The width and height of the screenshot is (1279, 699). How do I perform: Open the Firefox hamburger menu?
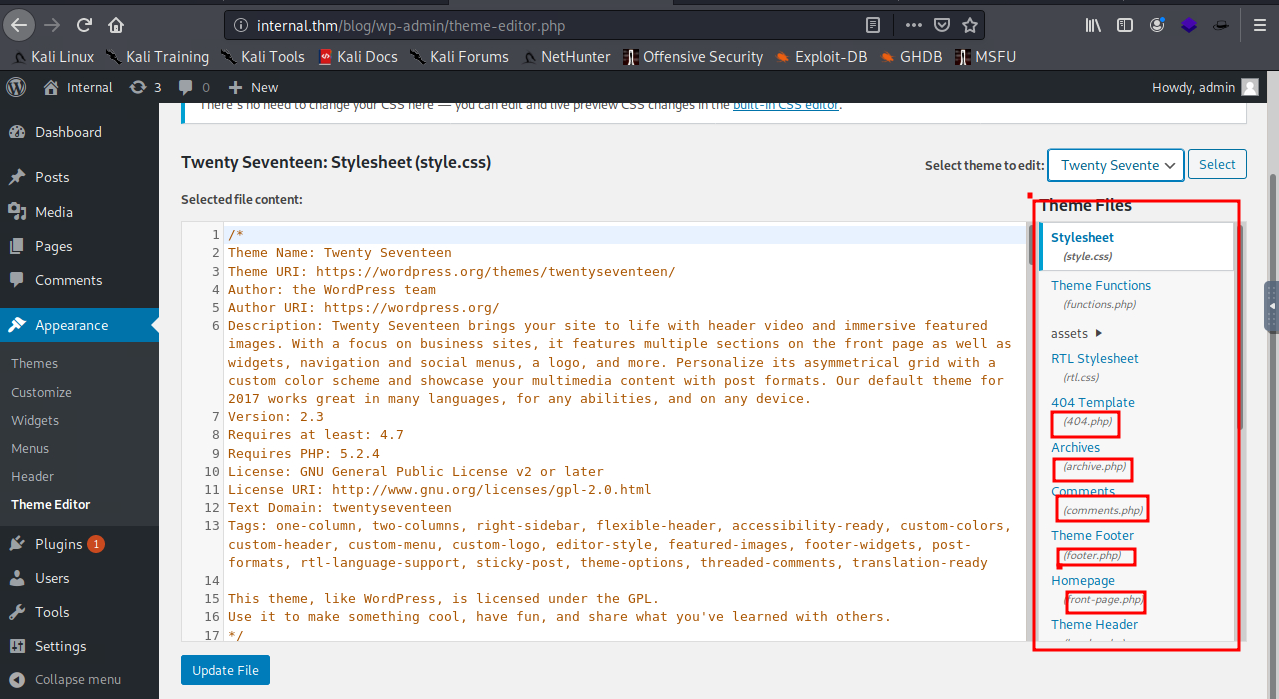pos(1258,25)
